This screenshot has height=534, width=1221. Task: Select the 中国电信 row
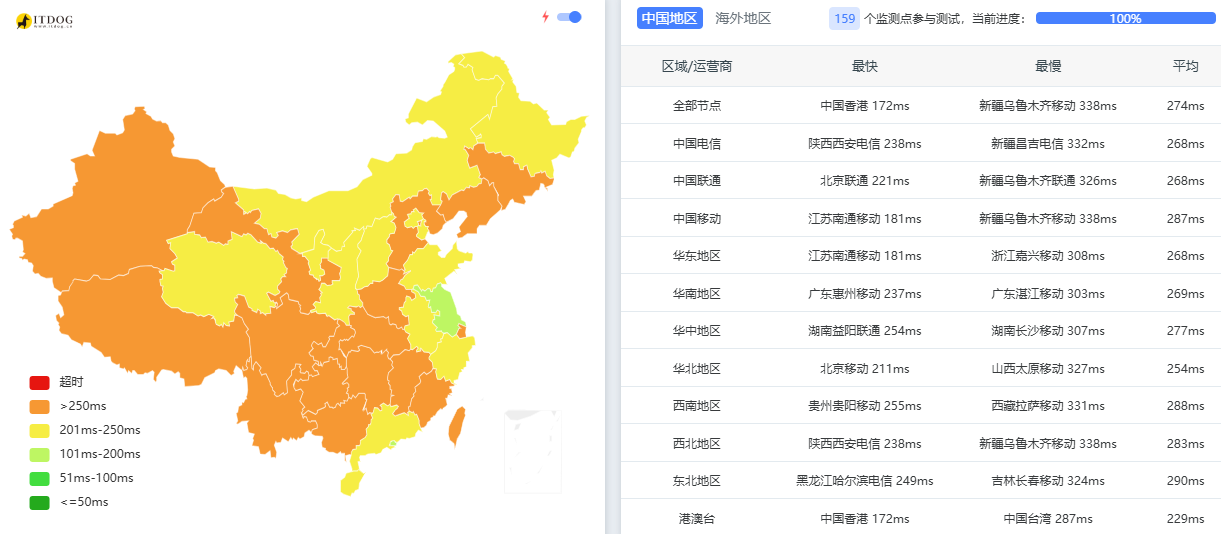[697, 143]
